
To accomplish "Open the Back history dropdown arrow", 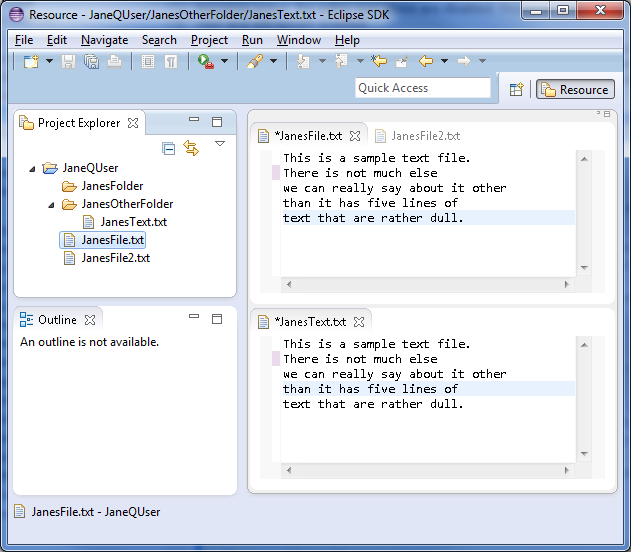I will click(444, 61).
